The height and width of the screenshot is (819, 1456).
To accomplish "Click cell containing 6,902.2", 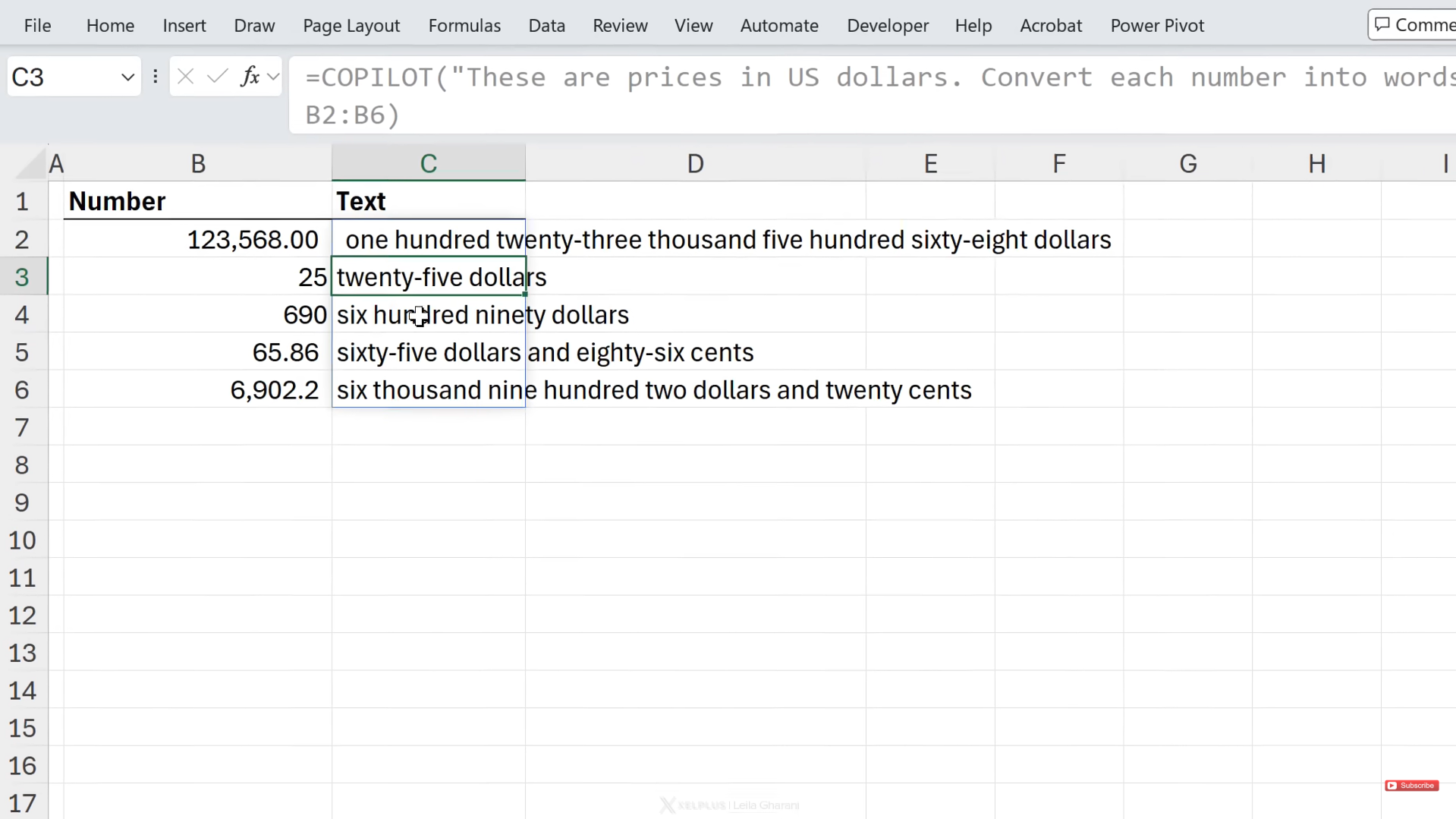I will (198, 389).
